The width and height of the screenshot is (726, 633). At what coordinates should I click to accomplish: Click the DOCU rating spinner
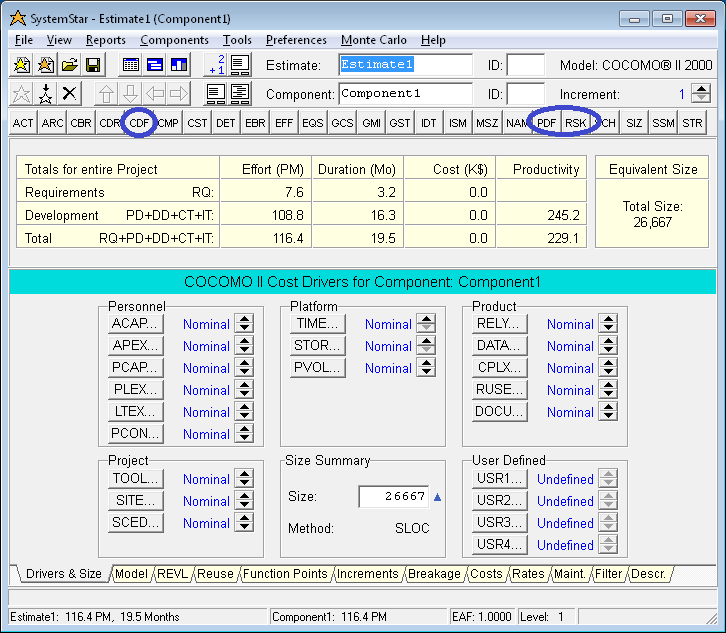coord(608,411)
